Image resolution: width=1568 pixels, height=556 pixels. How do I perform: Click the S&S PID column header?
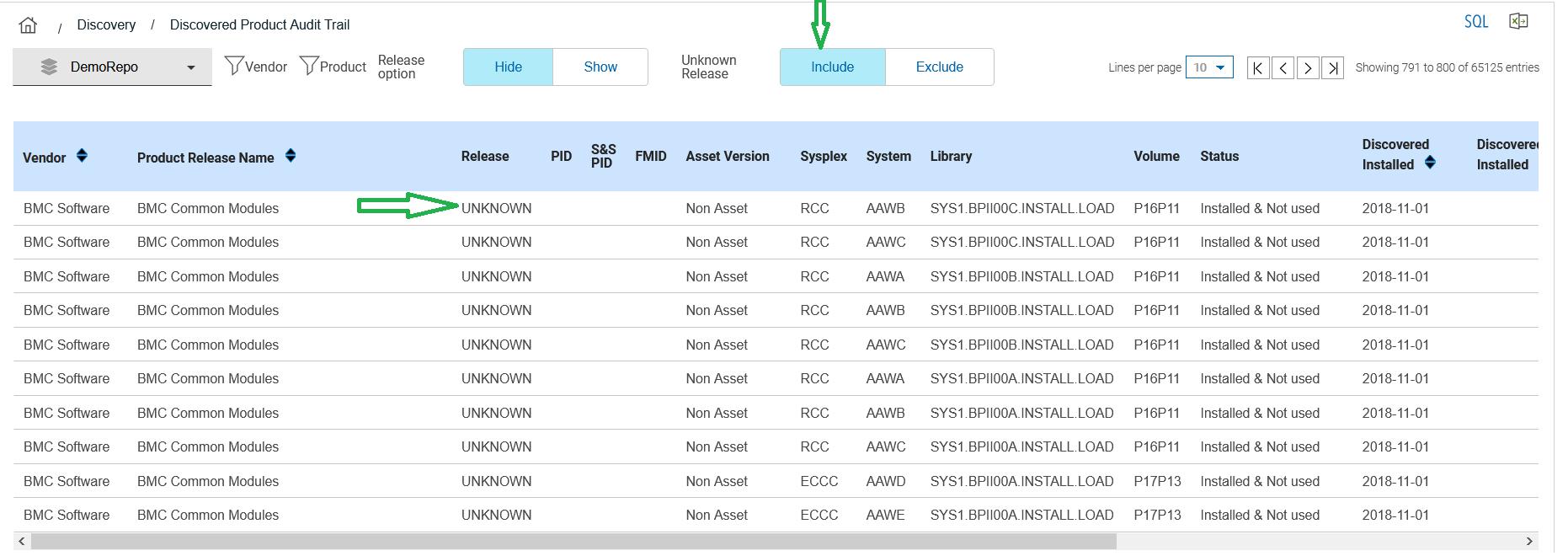(x=603, y=156)
